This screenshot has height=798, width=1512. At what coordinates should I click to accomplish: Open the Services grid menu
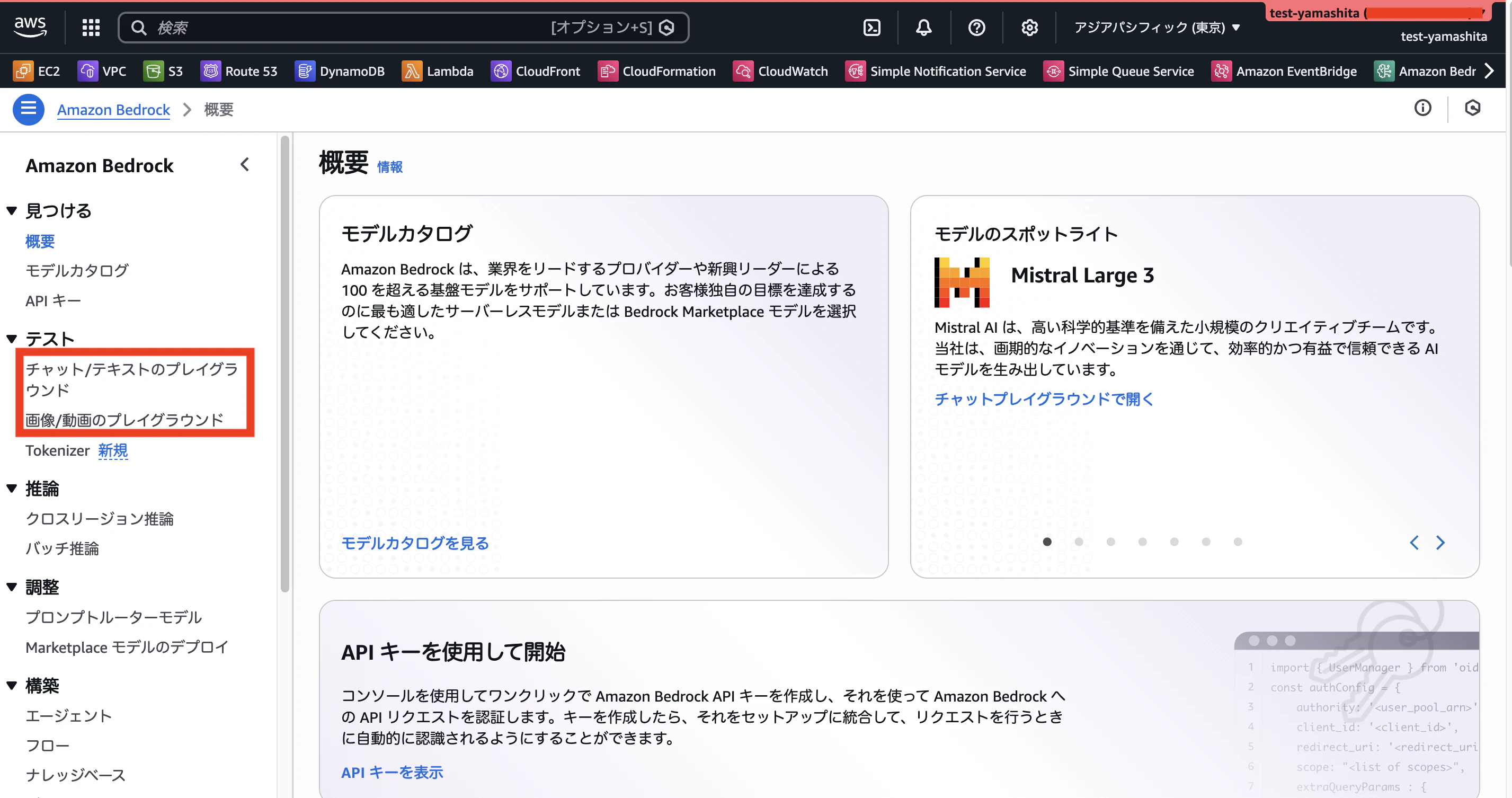tap(91, 27)
